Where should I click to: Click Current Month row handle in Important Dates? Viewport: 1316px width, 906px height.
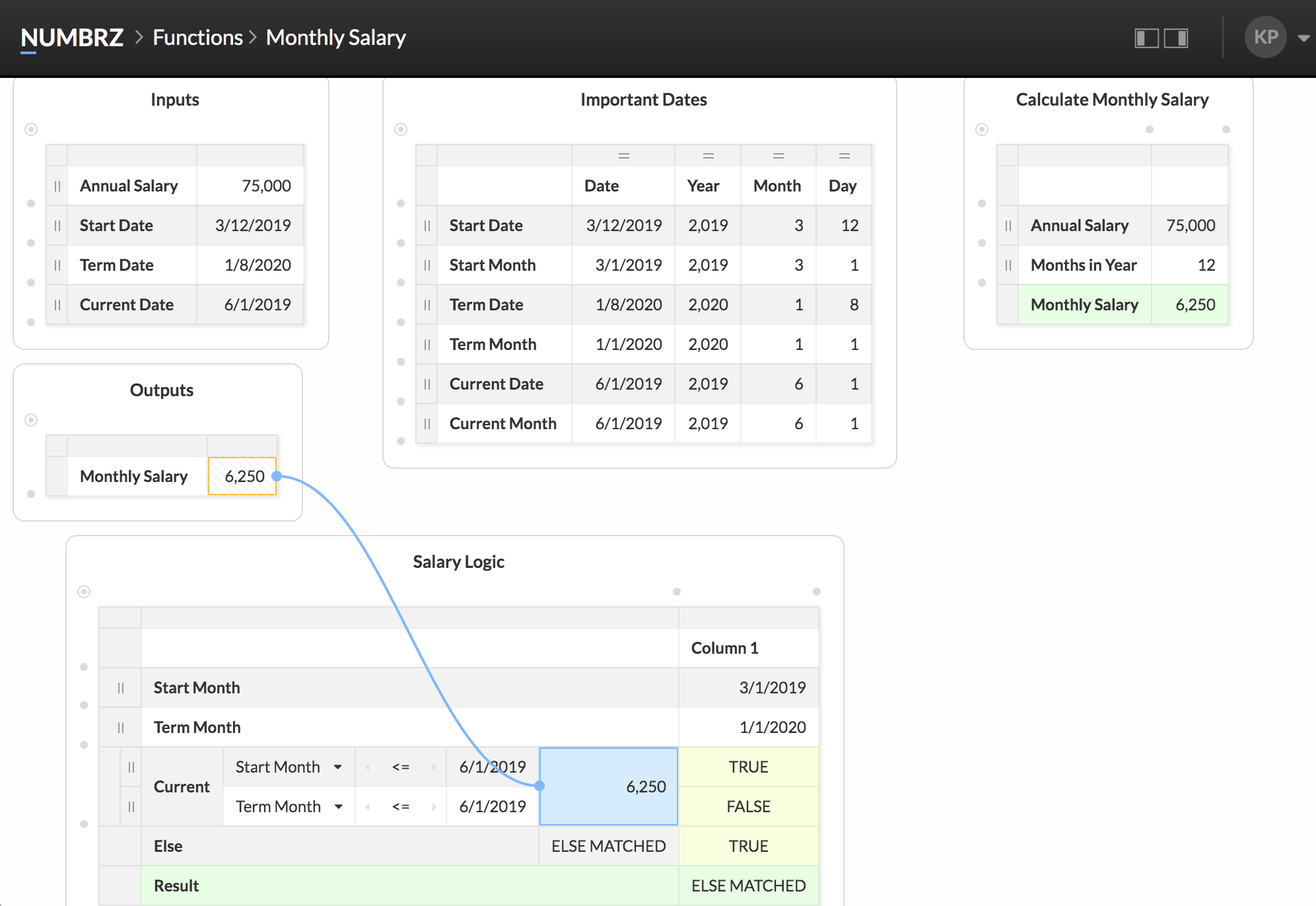[427, 423]
